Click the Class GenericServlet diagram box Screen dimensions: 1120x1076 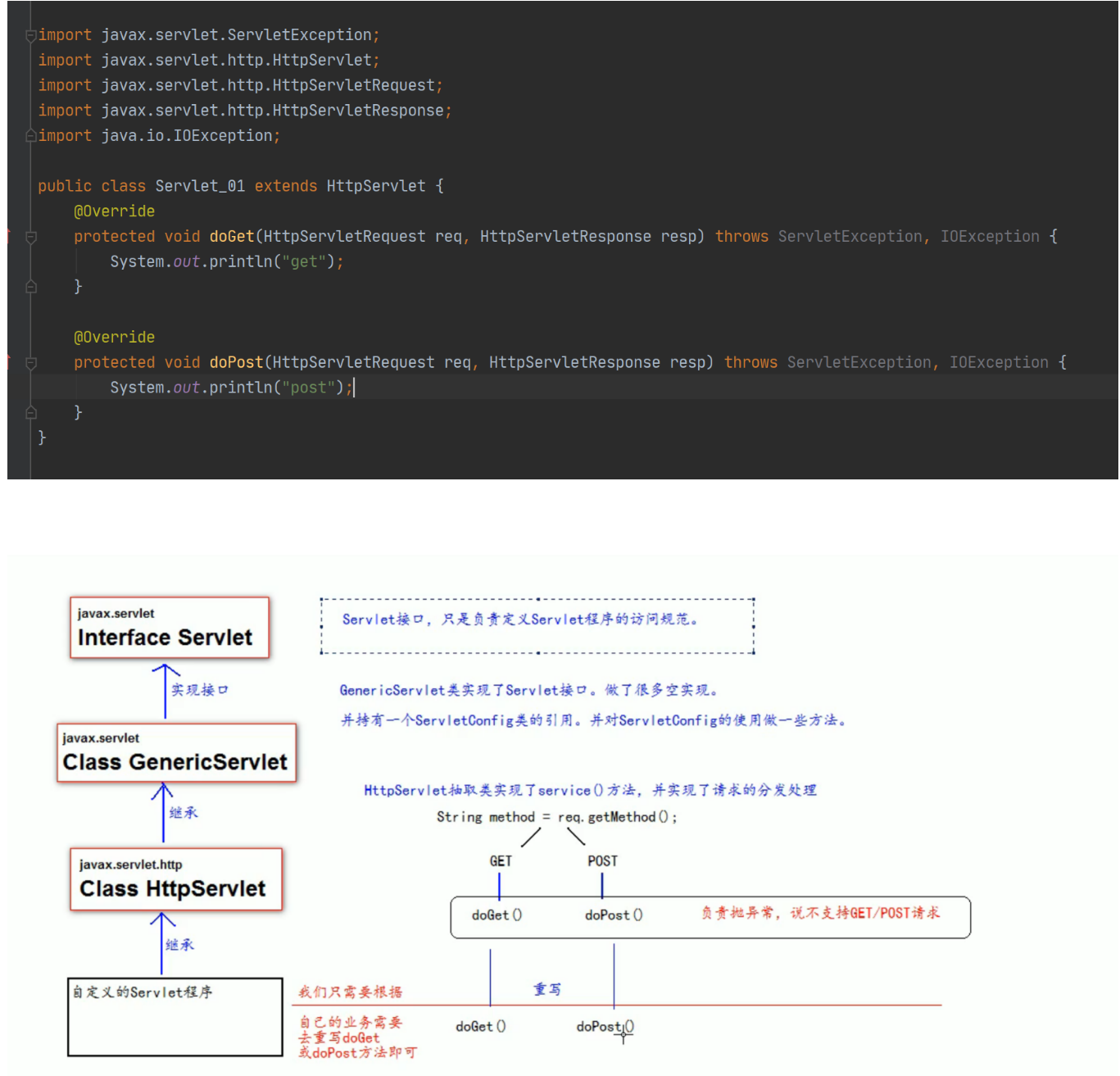tap(176, 752)
